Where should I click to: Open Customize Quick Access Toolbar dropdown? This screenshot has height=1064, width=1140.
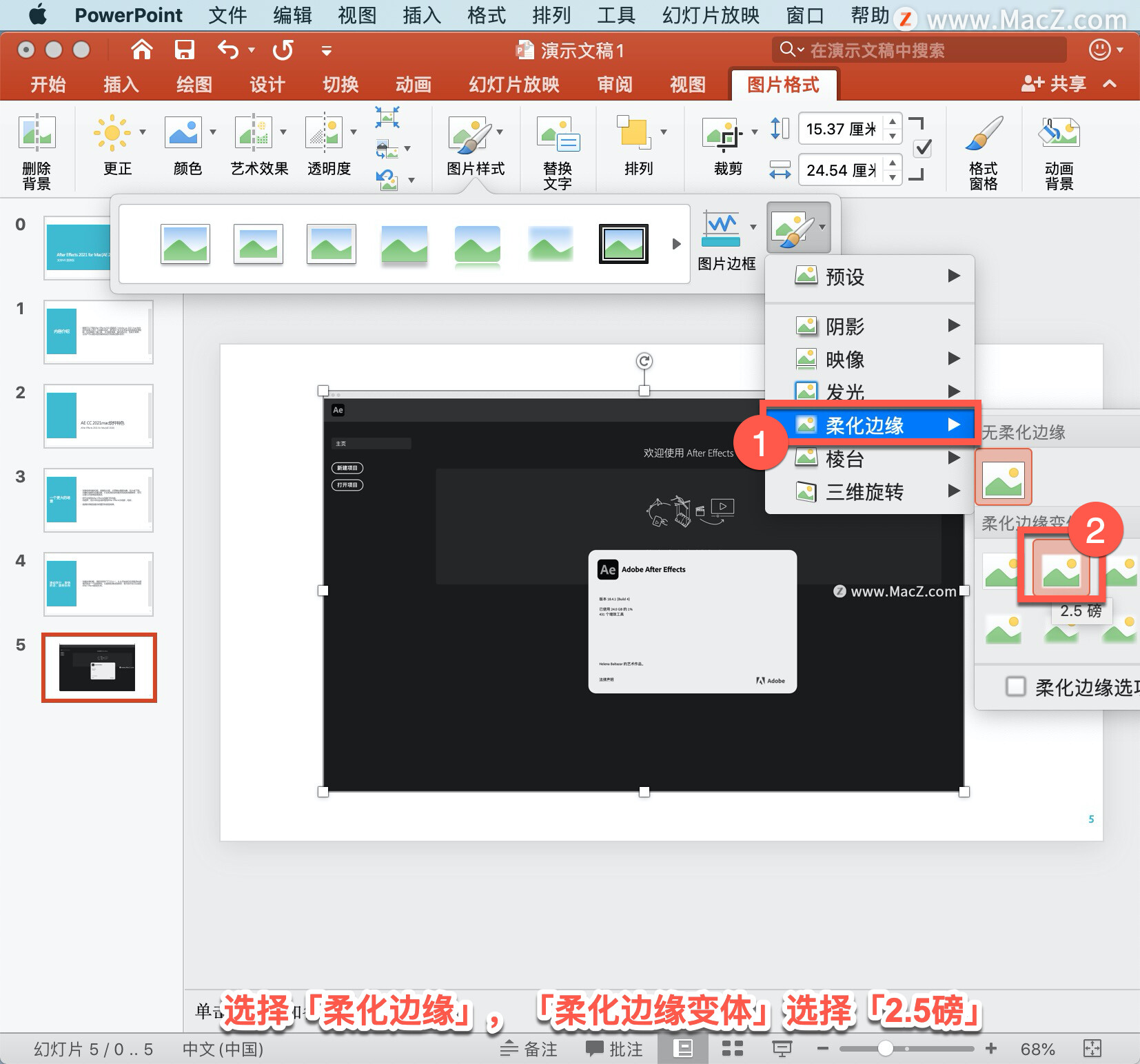327,50
